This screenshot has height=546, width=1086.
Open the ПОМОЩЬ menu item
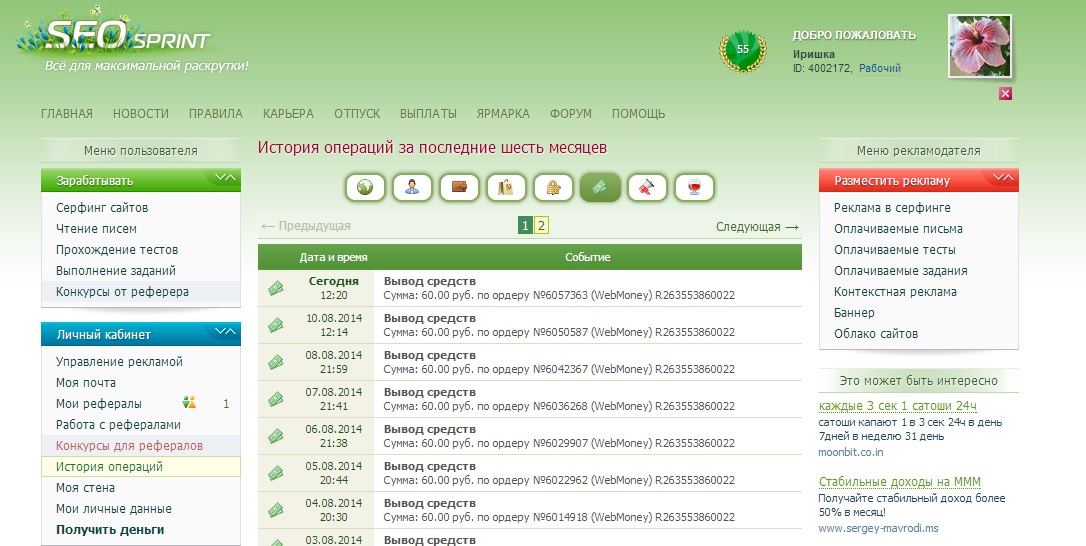[638, 114]
